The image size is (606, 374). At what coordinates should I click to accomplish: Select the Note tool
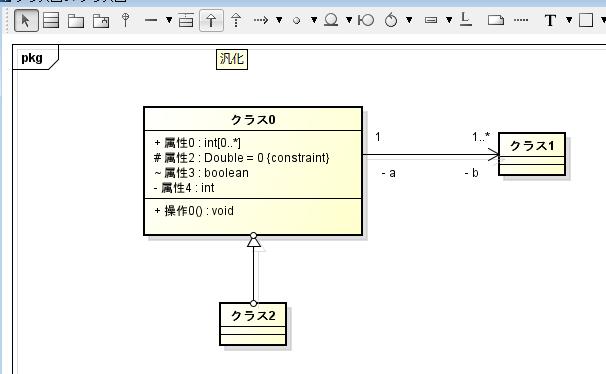point(496,20)
